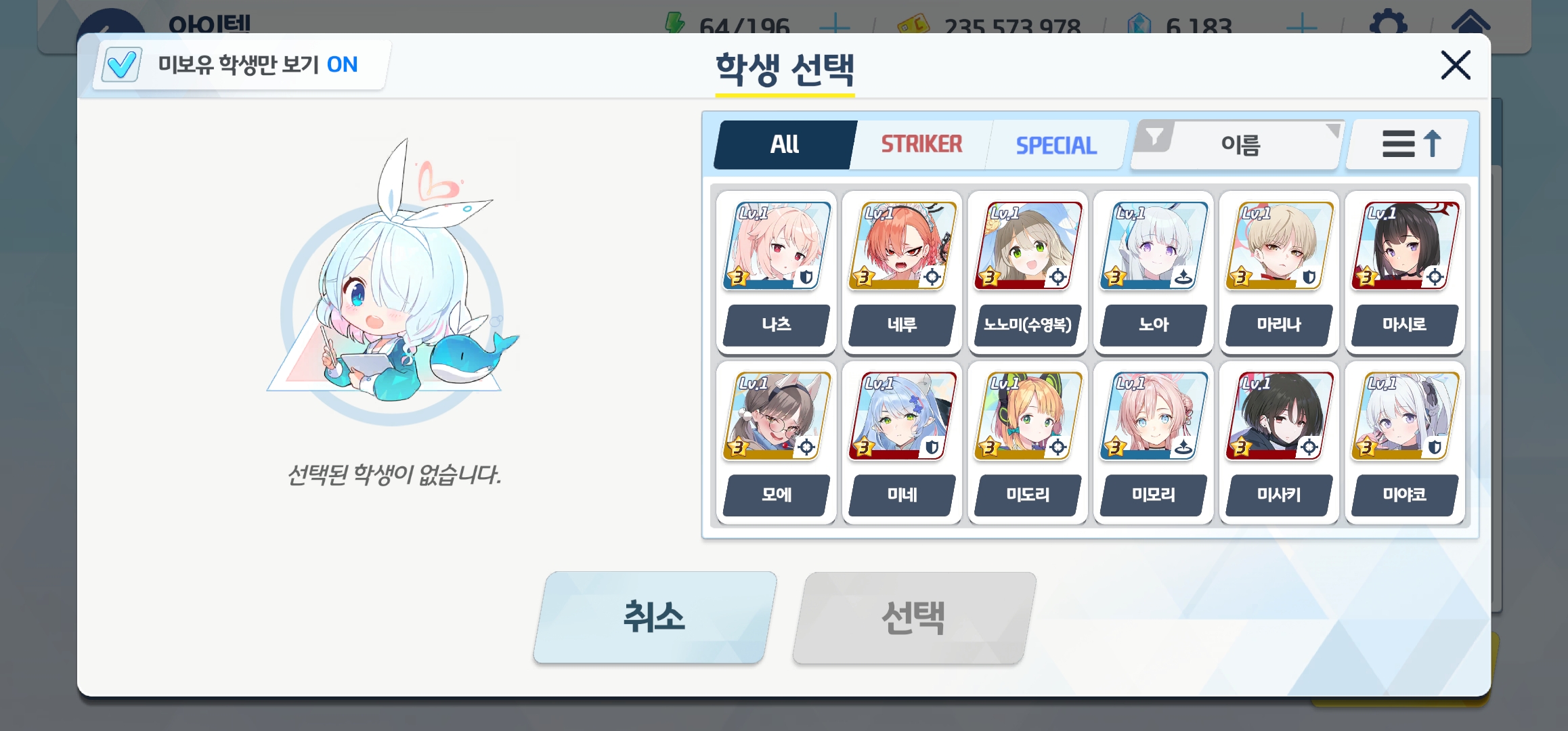The width and height of the screenshot is (1568, 731).
Task: Toggle the 미보유 학생만 보기 checkbox
Action: [x=122, y=65]
